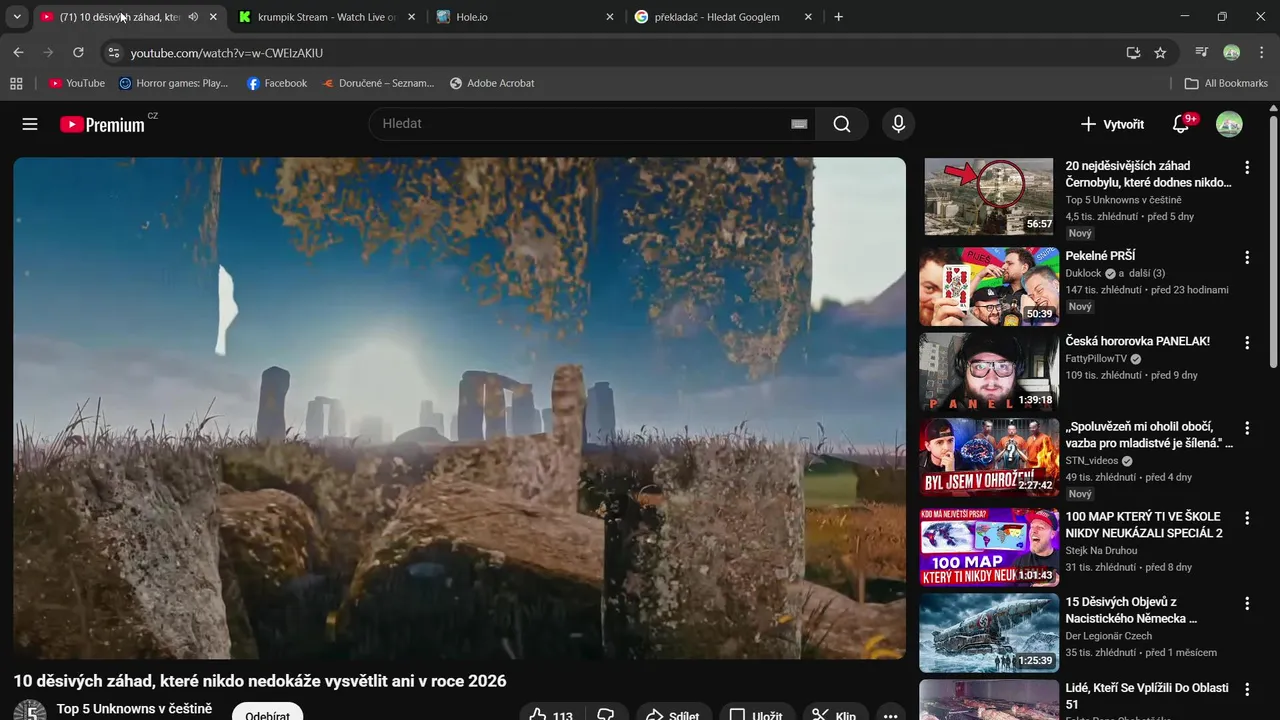1280x720 pixels.
Task: Share the video via Sdílet
Action: tap(672, 715)
